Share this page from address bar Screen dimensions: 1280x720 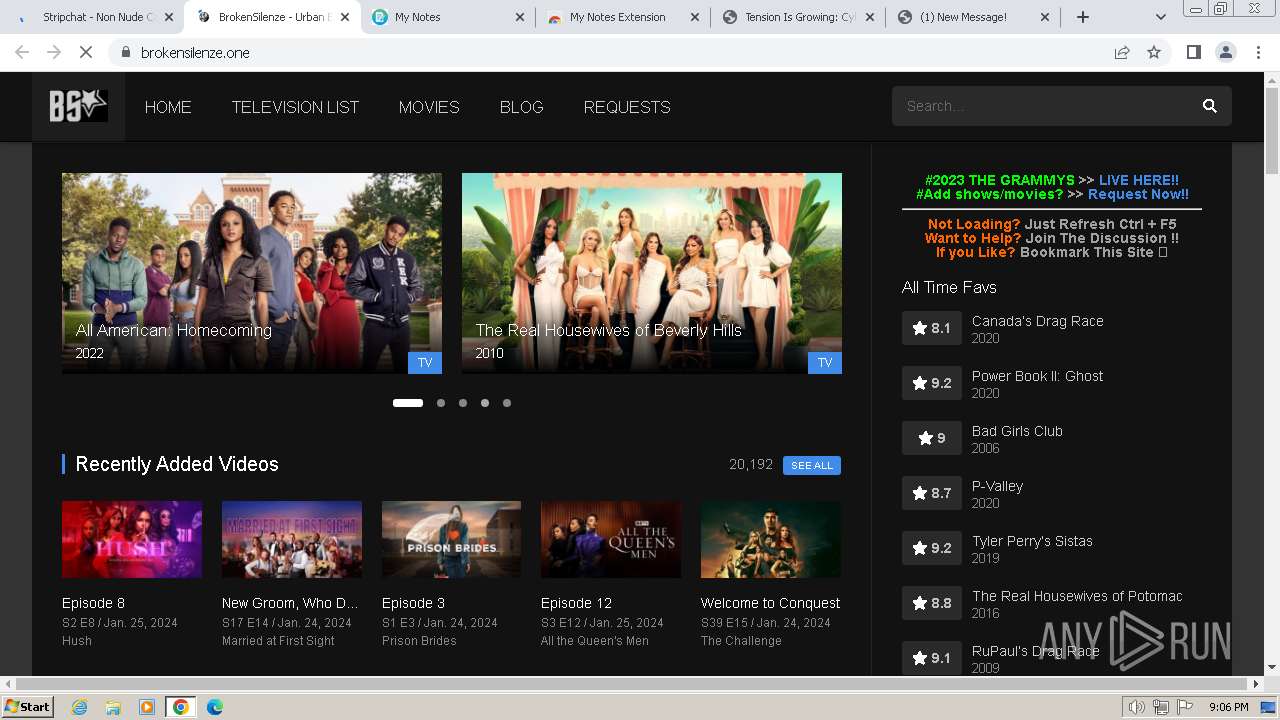1122,53
